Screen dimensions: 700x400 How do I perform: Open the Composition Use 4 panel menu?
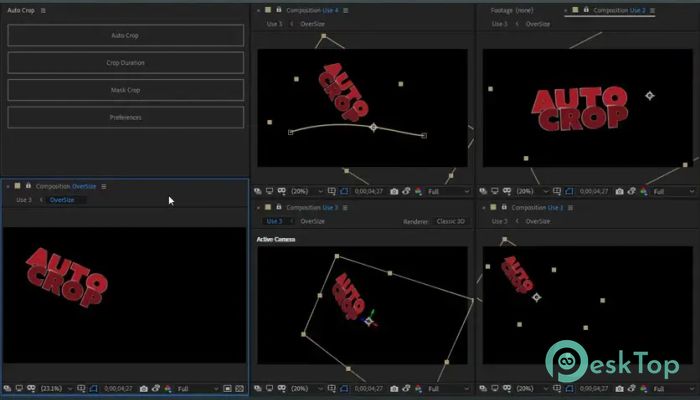coord(346,10)
